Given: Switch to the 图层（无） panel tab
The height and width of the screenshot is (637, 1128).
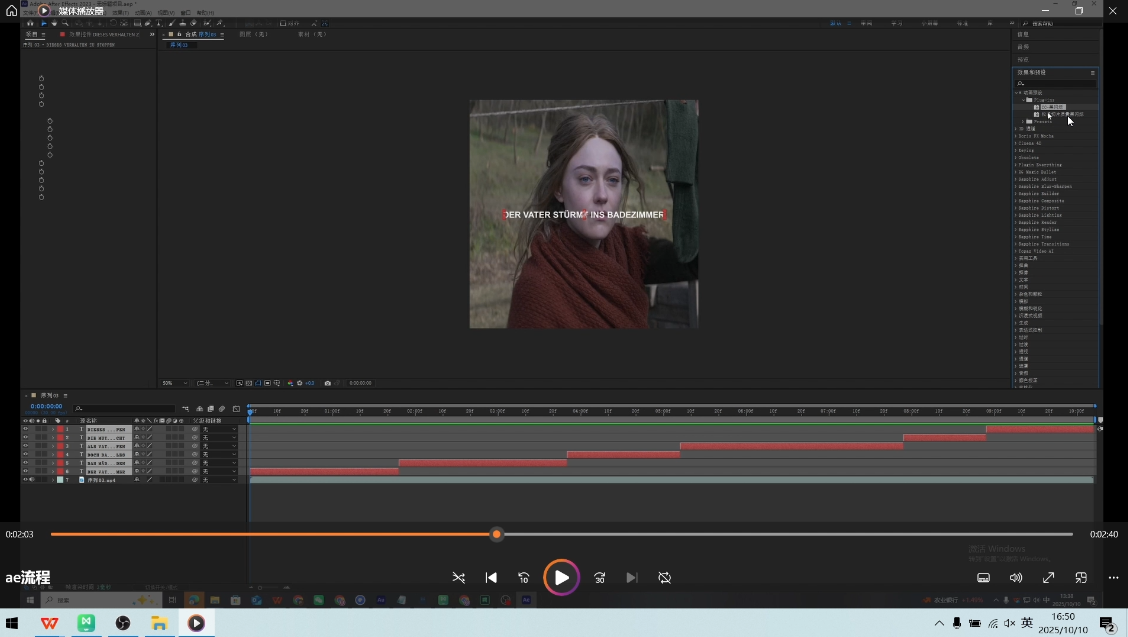Looking at the screenshot, I should coord(254,34).
